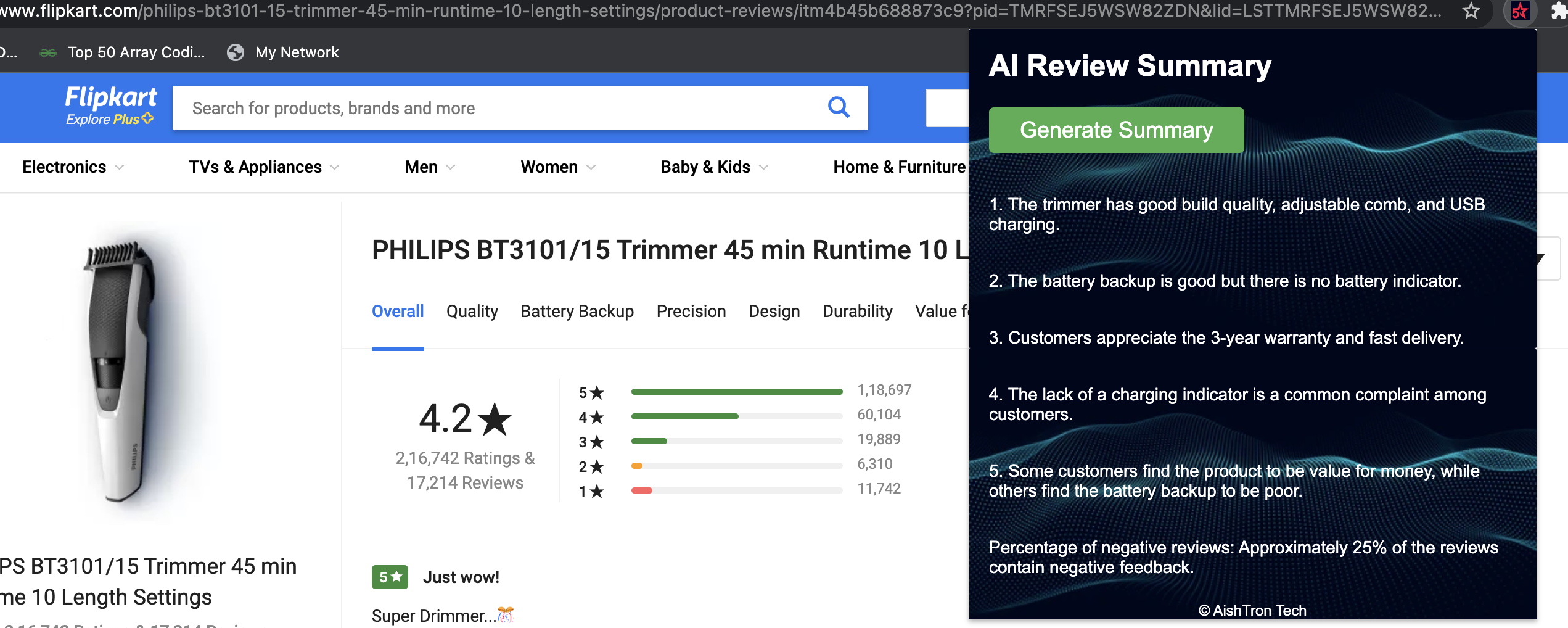
Task: Click the browser address bar URL
Action: (x=721, y=10)
